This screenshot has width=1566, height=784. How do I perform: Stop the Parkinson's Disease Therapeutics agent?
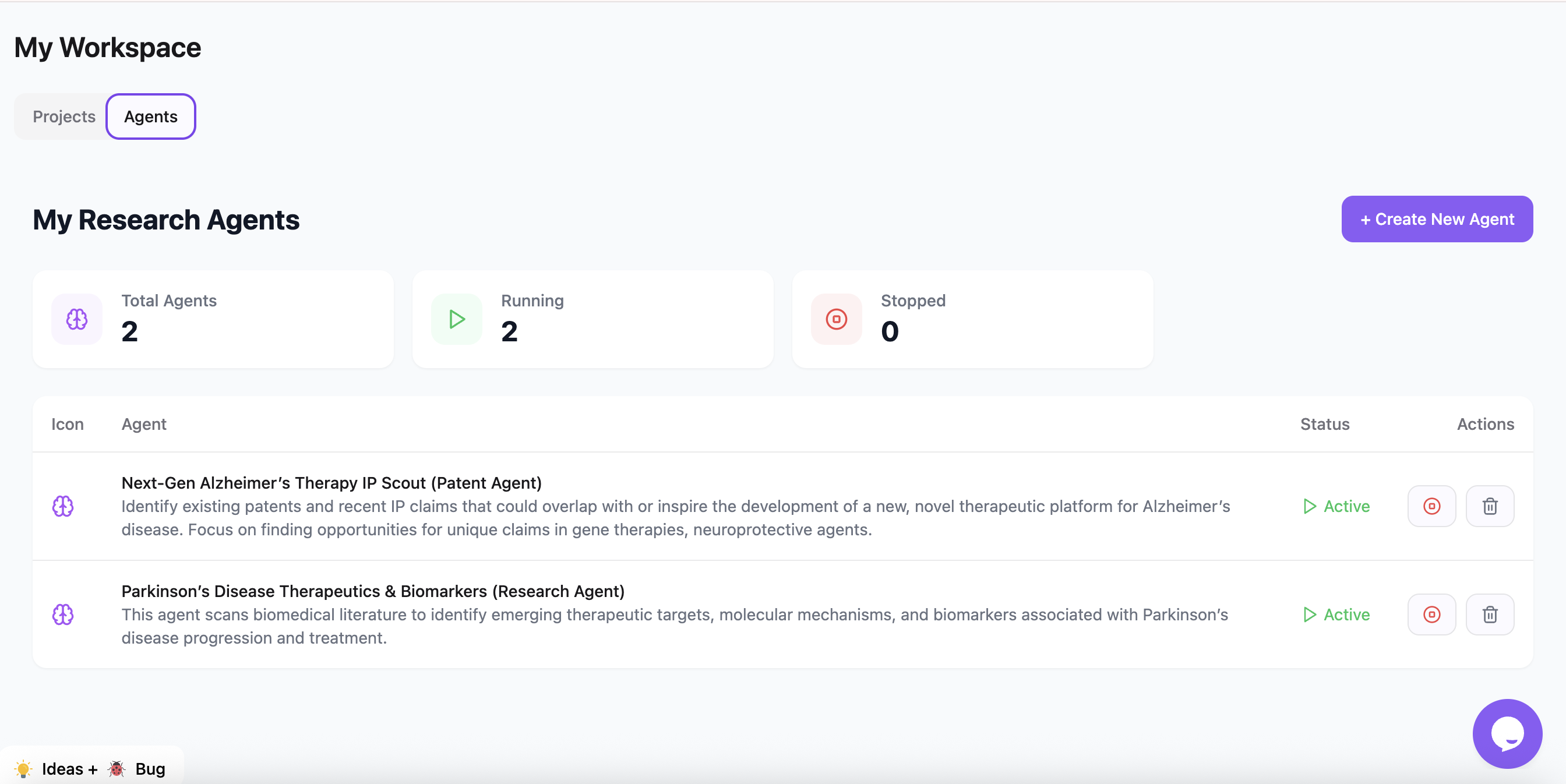[x=1431, y=615]
